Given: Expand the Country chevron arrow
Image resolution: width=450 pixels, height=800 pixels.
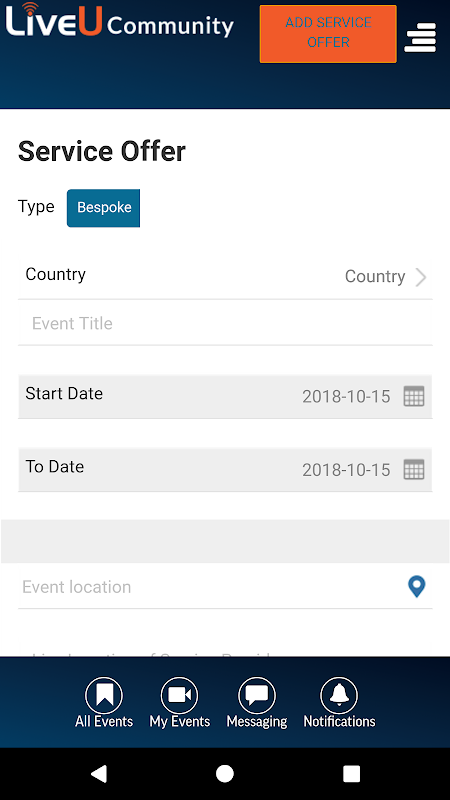Looking at the screenshot, I should tap(421, 277).
